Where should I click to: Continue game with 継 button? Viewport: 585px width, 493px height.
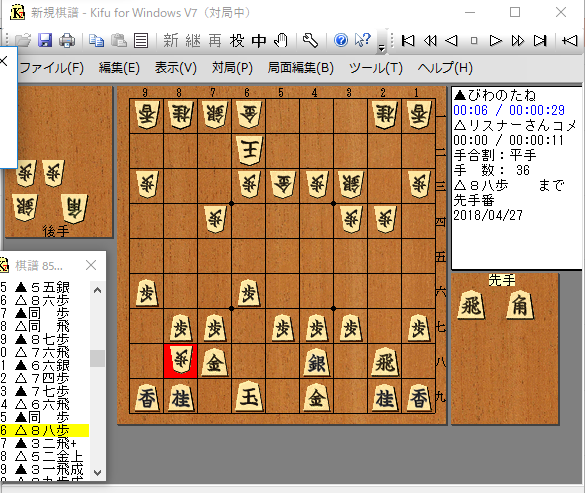point(193,40)
